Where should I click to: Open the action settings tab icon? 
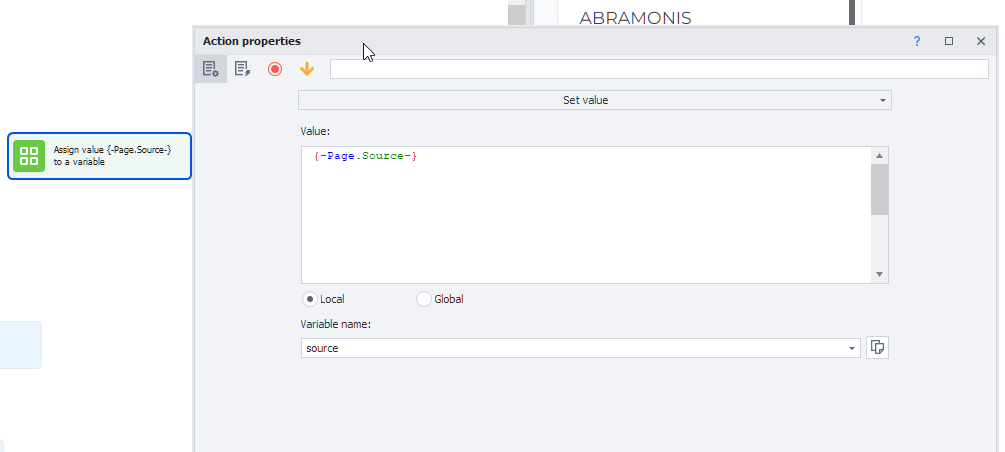coord(210,69)
